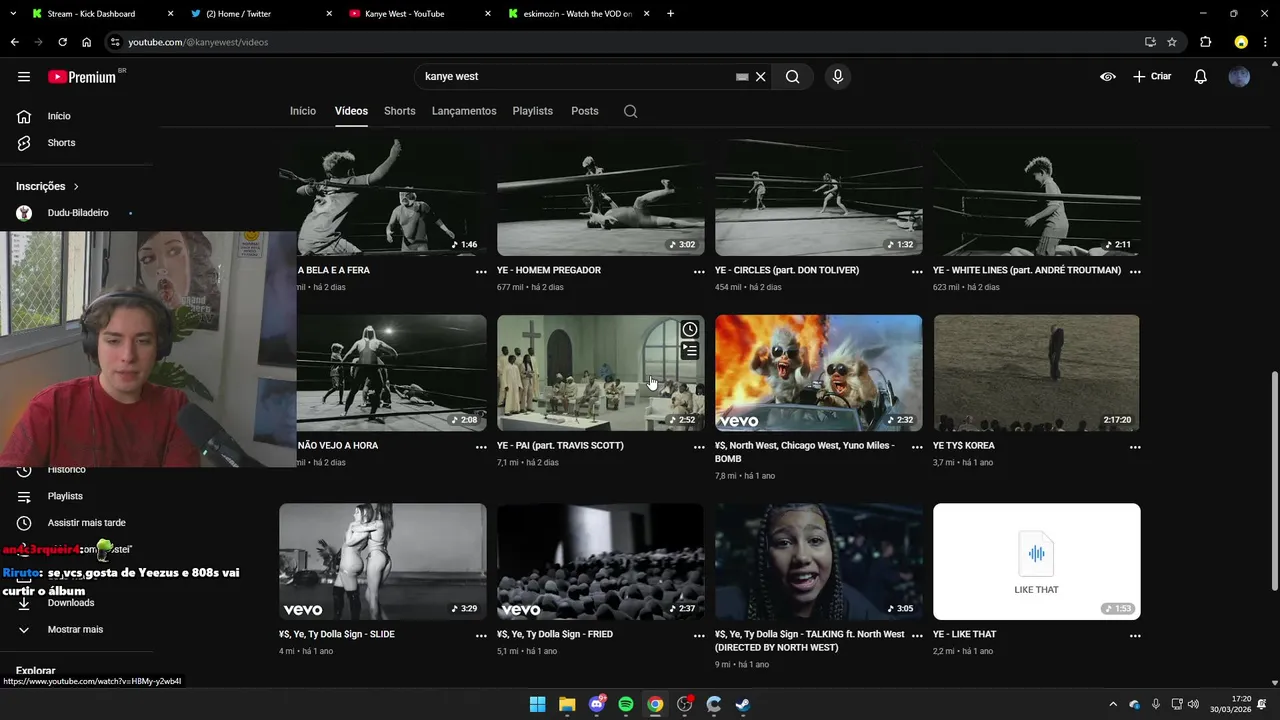Expand Mostrar mais in sidebar
The width and height of the screenshot is (1280, 720).
click(x=75, y=630)
